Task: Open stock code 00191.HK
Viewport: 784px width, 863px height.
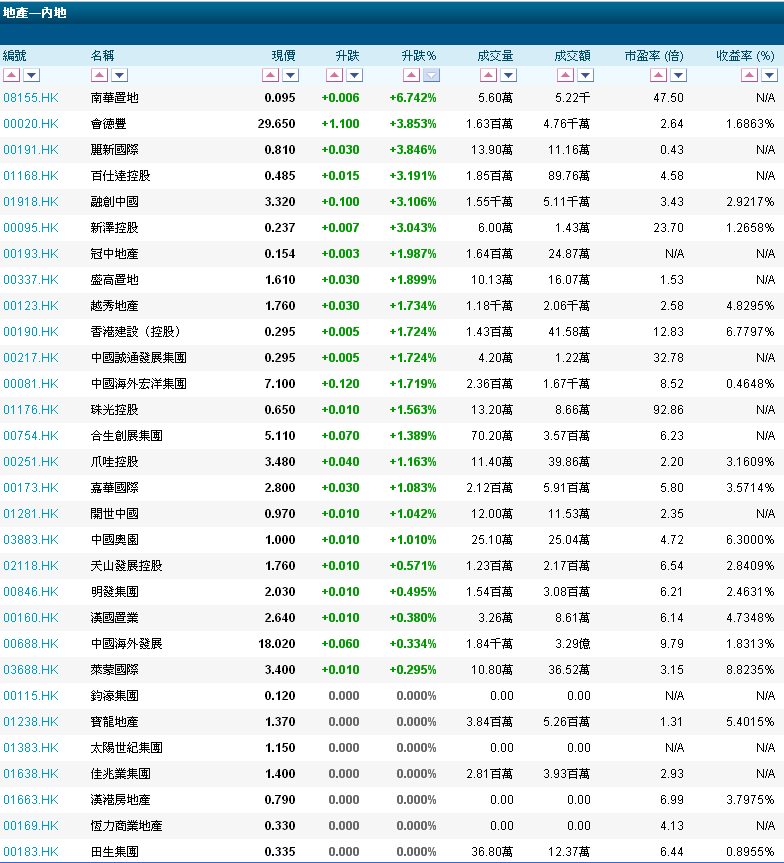Action: tap(31, 150)
